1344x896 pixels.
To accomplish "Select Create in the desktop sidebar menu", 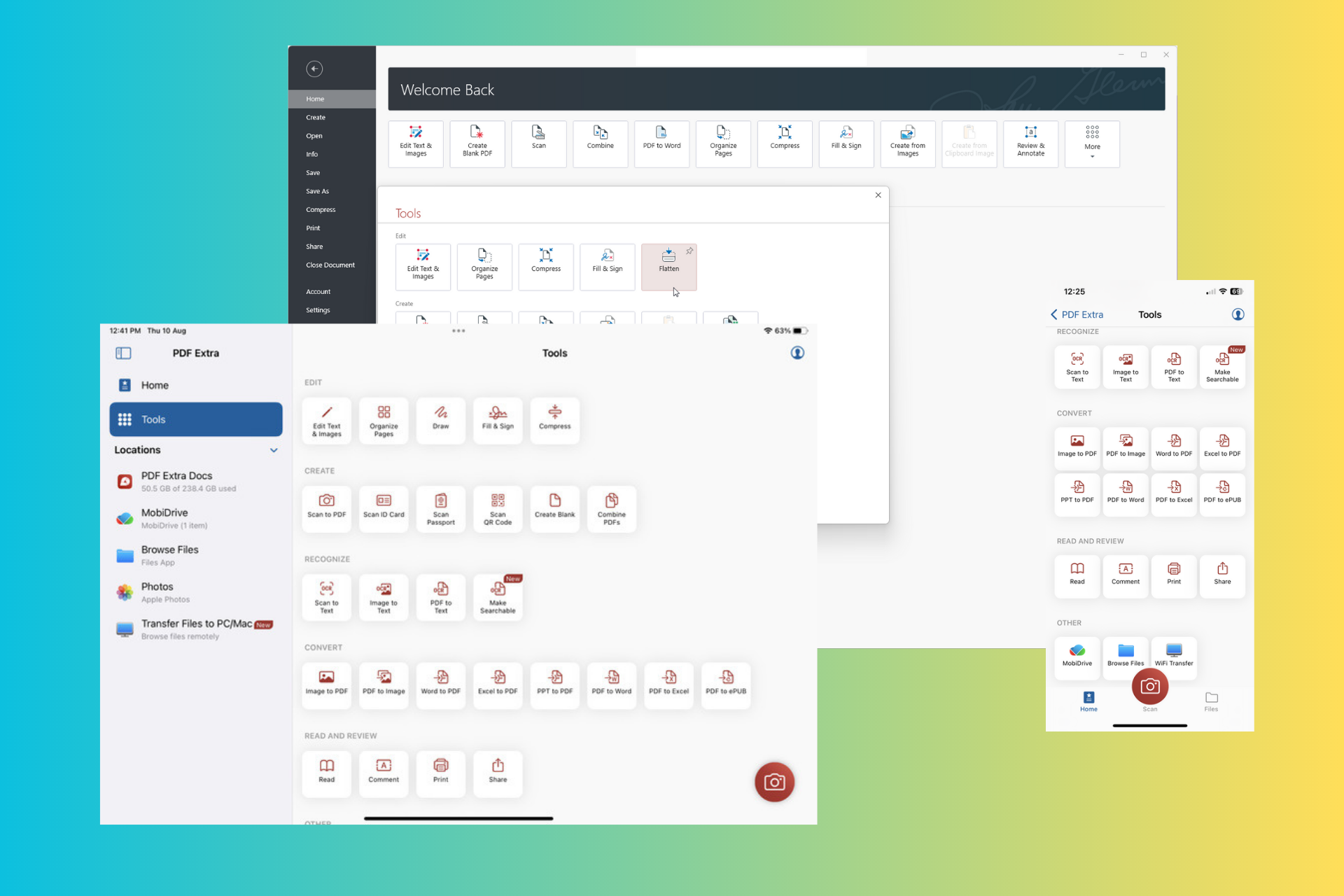I will 332,118.
